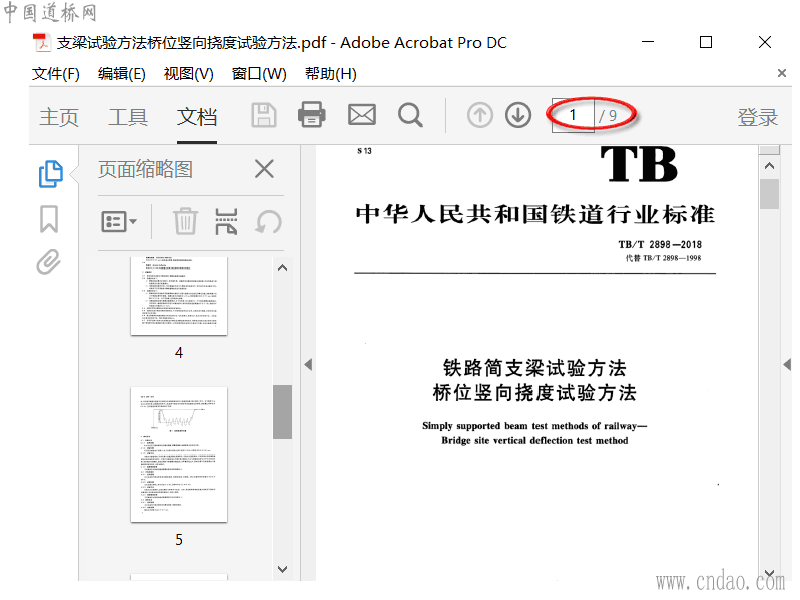The width and height of the screenshot is (800, 600).
Task: Select the page 5 thumbnail
Action: click(x=179, y=455)
